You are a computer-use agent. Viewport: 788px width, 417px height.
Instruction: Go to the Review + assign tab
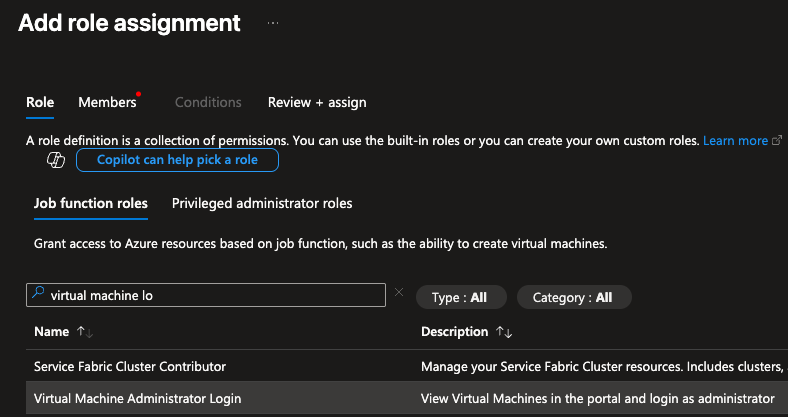click(x=317, y=102)
